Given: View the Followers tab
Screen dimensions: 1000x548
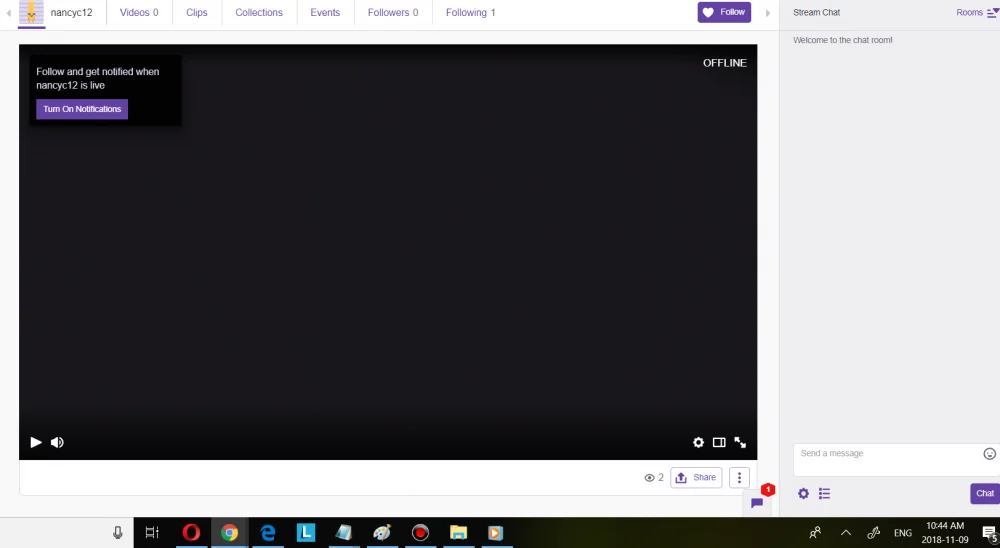Looking at the screenshot, I should pyautogui.click(x=393, y=12).
